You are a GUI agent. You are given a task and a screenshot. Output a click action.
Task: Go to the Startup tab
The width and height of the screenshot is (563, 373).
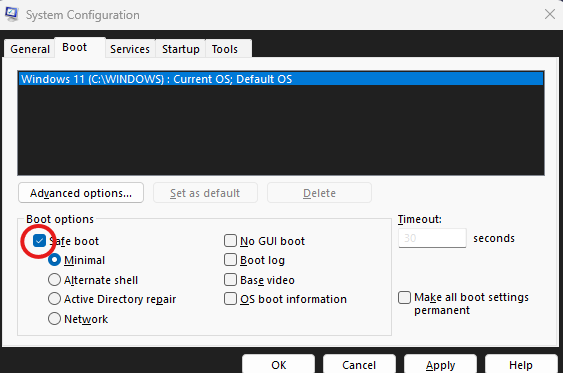click(181, 49)
